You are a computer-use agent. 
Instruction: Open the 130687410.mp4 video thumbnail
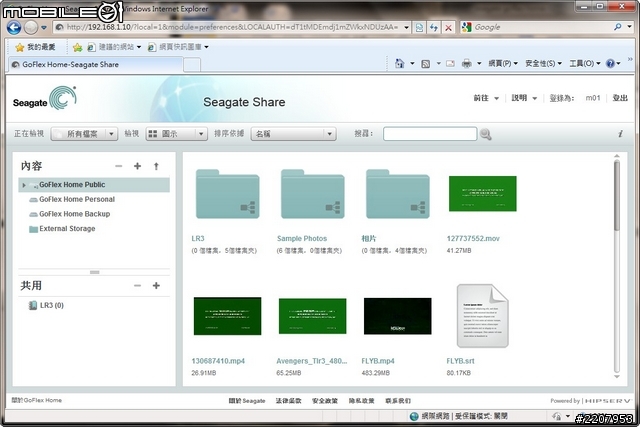coord(227,316)
